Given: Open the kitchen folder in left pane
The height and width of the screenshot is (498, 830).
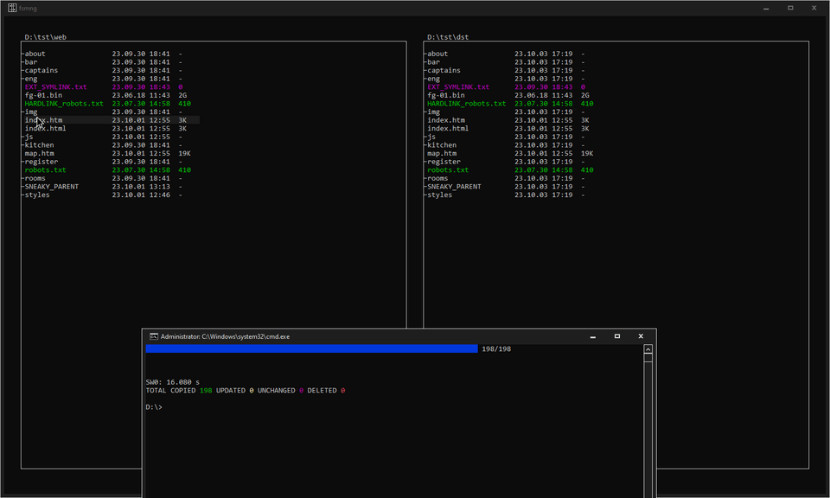Looking at the screenshot, I should (39, 145).
